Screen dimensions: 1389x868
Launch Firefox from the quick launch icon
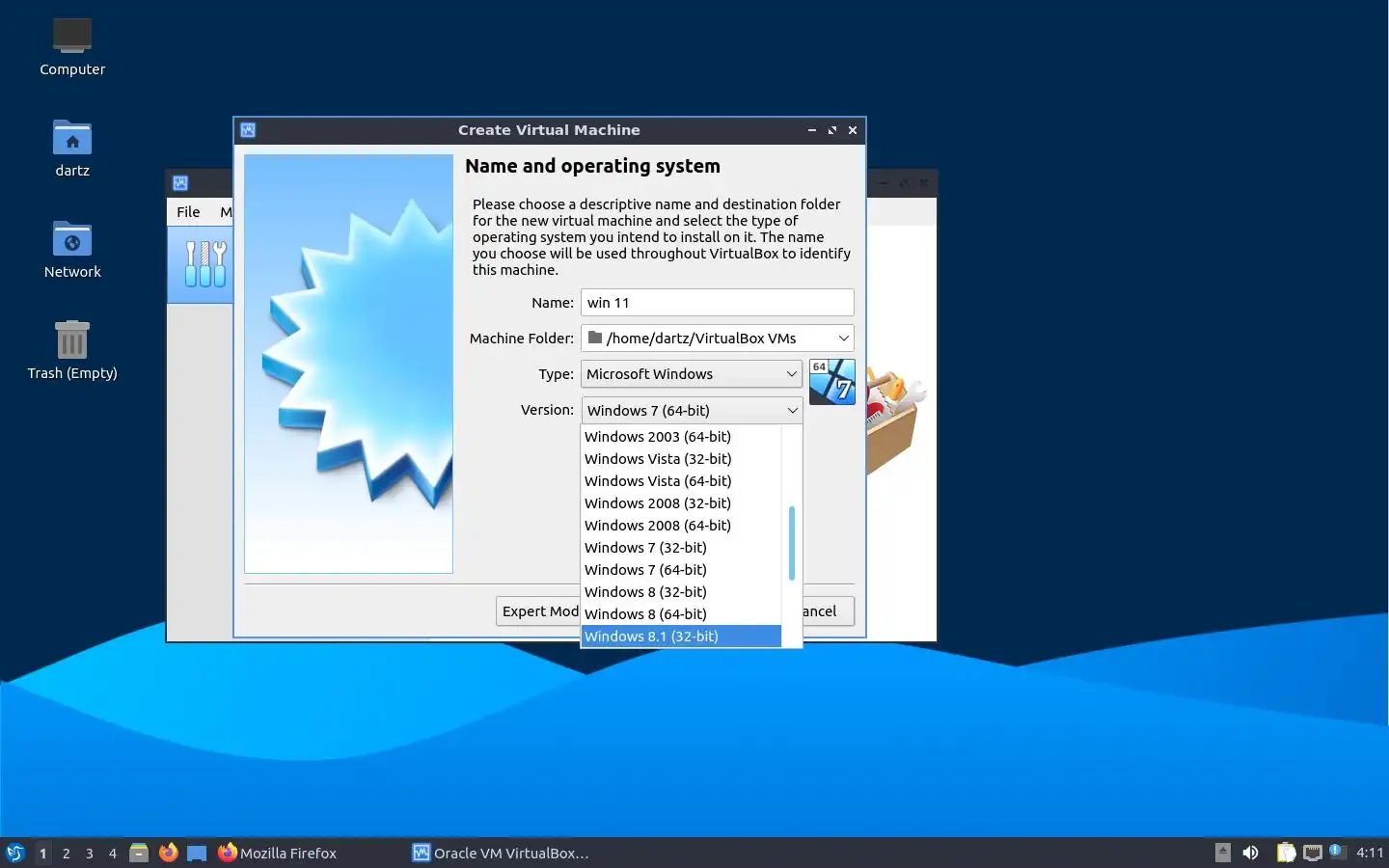point(169,853)
